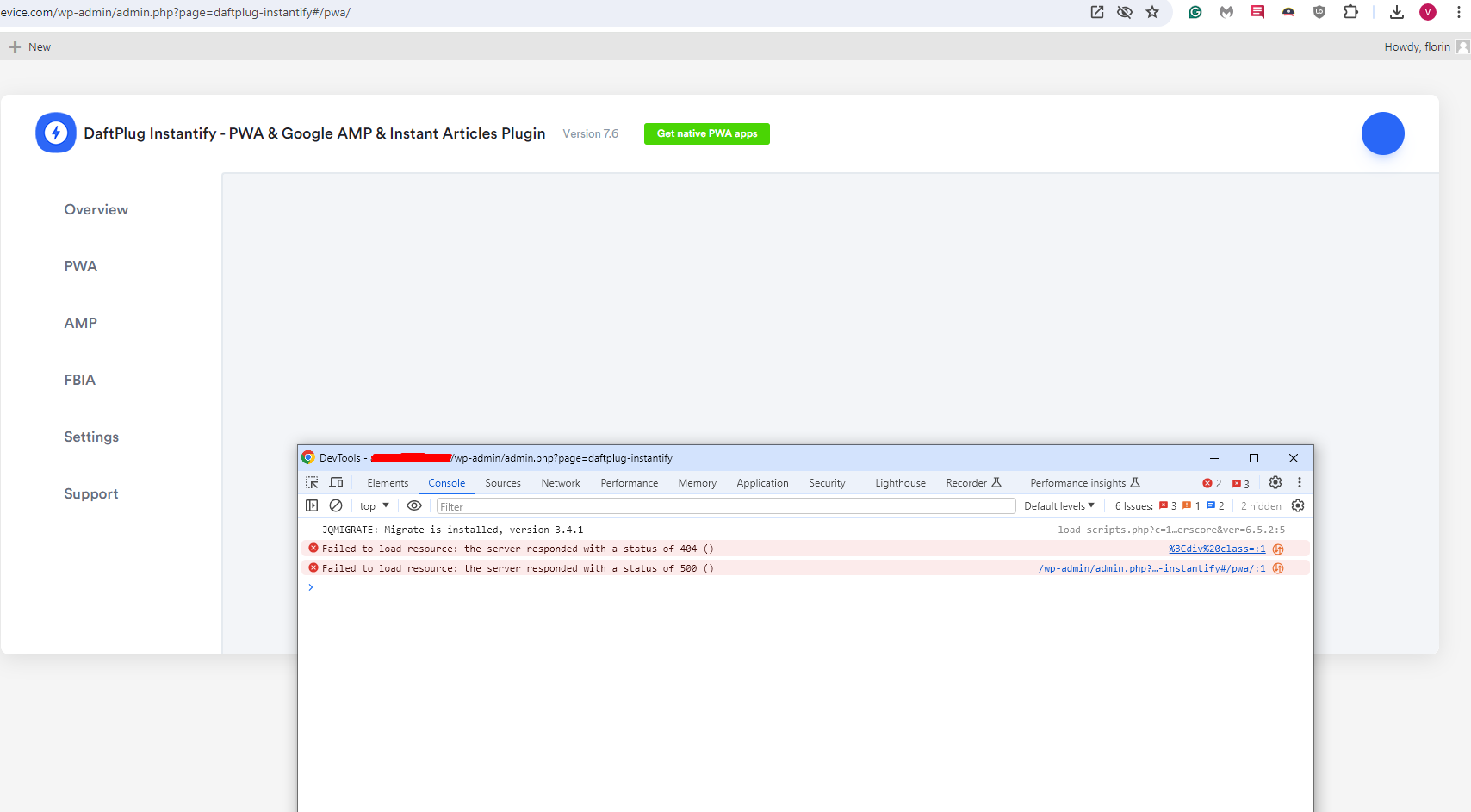Toggle the DevTools device toolbar
The height and width of the screenshot is (812, 1471).
(337, 483)
